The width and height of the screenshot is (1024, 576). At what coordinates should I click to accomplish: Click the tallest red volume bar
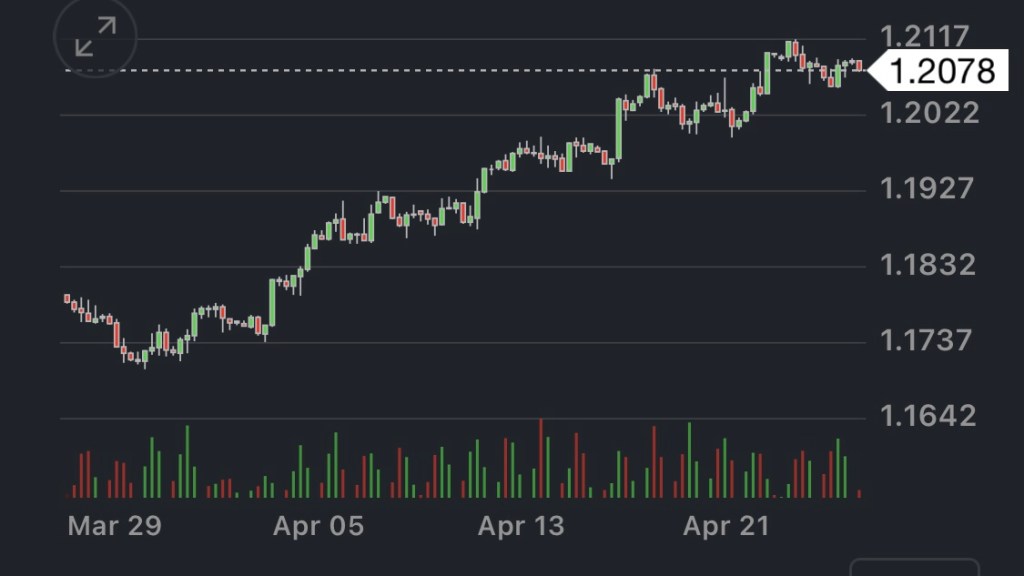pyautogui.click(x=541, y=458)
